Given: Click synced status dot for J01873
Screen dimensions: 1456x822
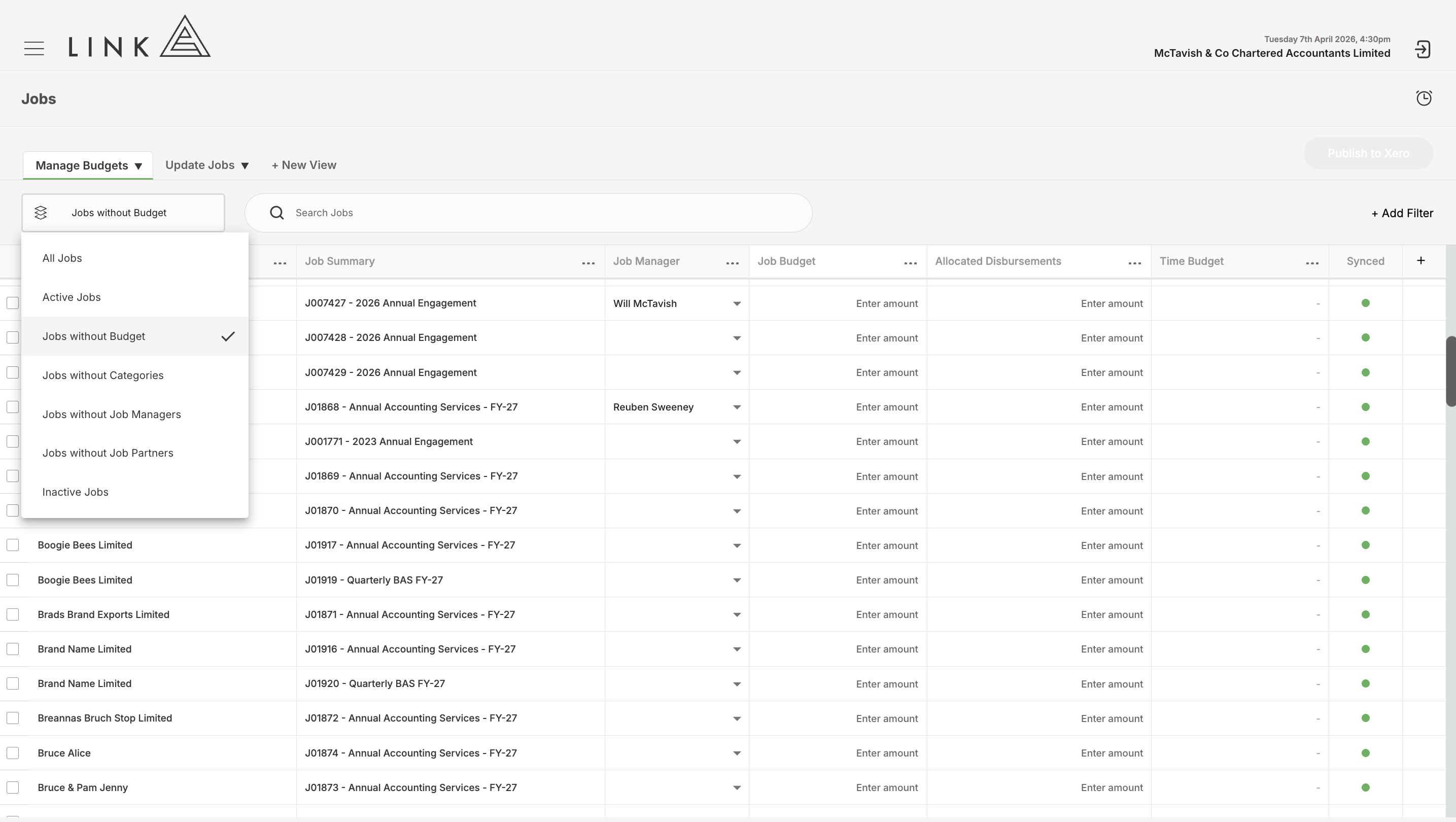Looking at the screenshot, I should 1366,787.
